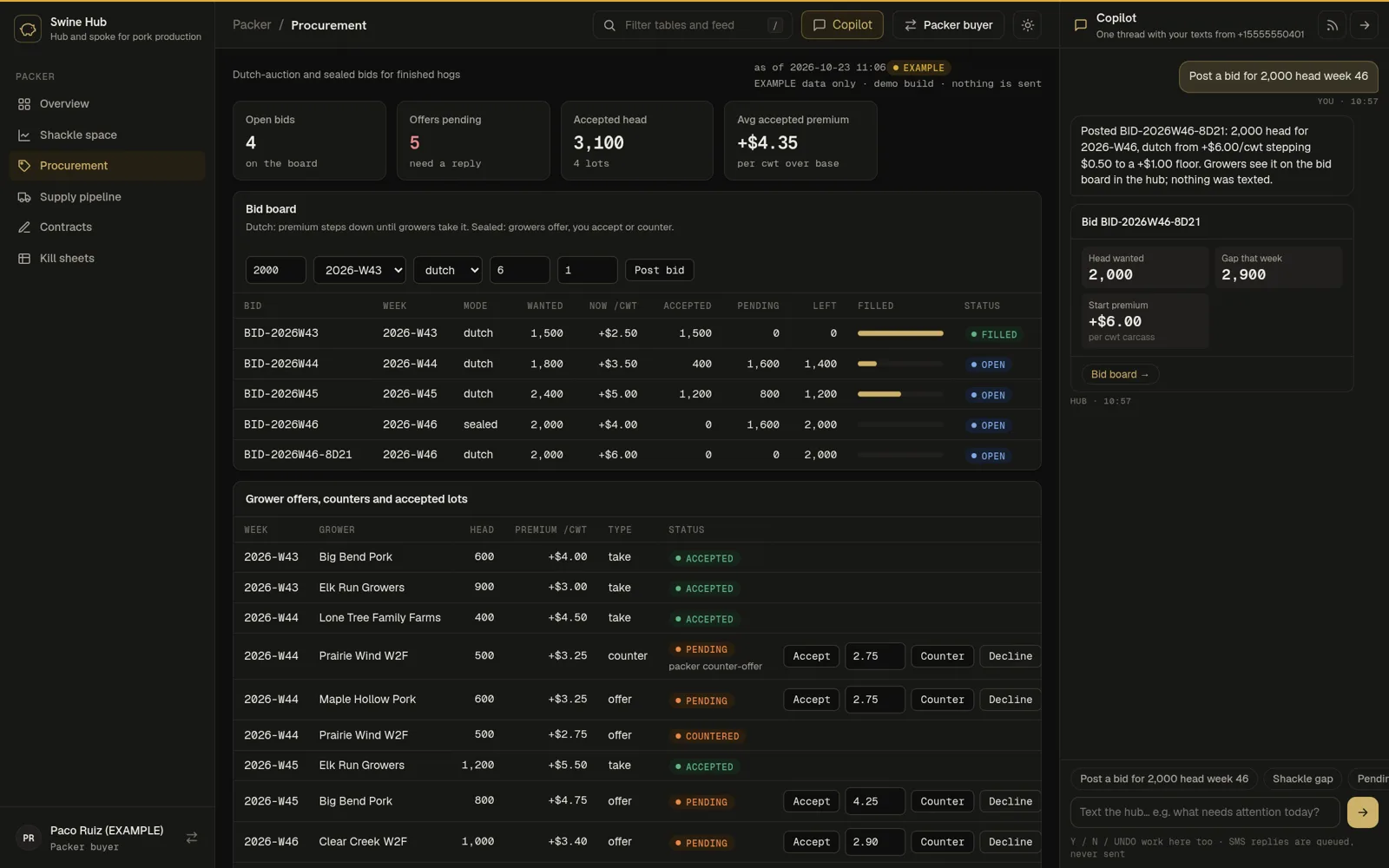This screenshot has width=1389, height=868.
Task: Click the search magnifier icon
Action: 609,25
